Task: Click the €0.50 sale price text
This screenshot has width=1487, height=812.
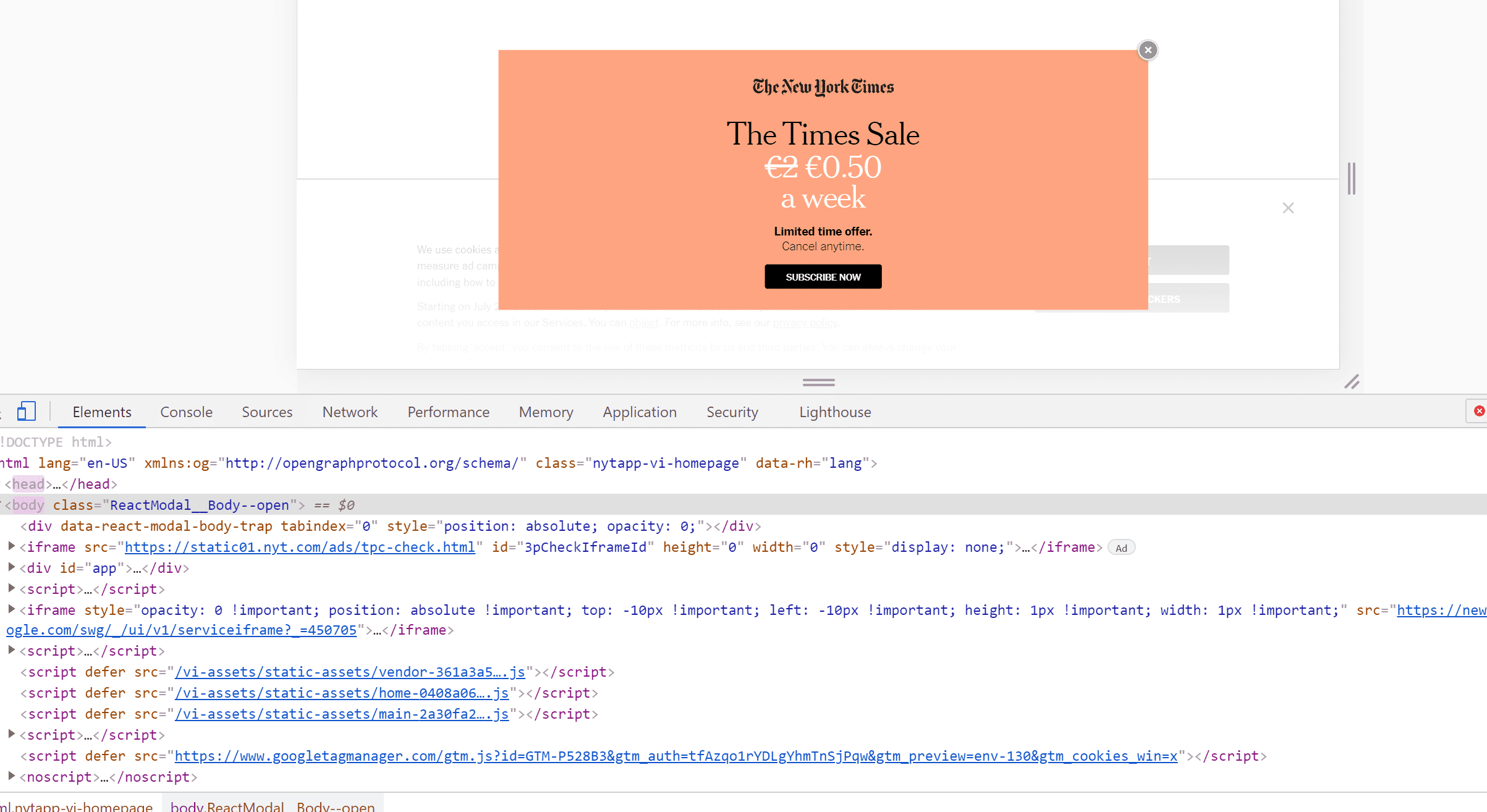Action: pos(843,167)
